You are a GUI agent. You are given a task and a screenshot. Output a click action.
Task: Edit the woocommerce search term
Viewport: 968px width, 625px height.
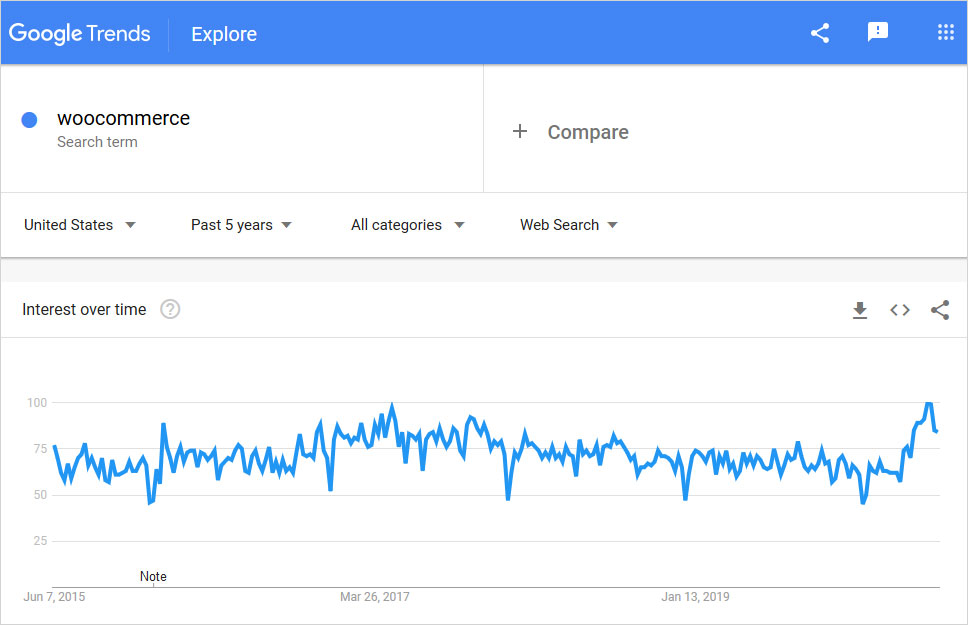point(123,119)
